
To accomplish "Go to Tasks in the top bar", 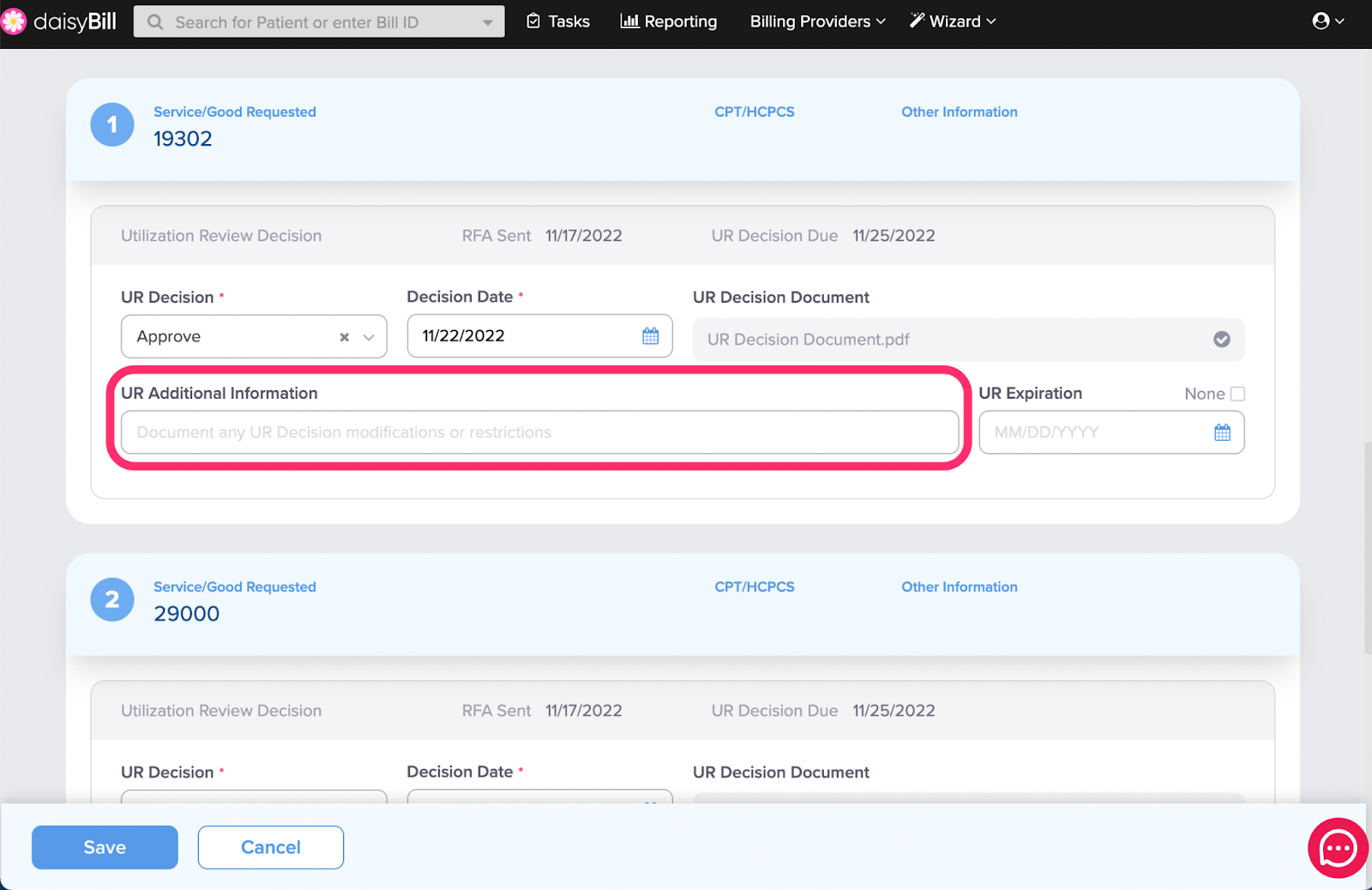I will tap(557, 21).
